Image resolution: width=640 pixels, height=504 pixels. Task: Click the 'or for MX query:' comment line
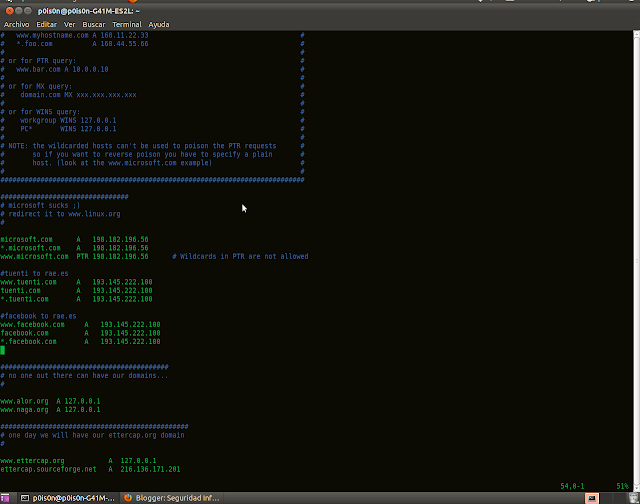click(x=36, y=87)
